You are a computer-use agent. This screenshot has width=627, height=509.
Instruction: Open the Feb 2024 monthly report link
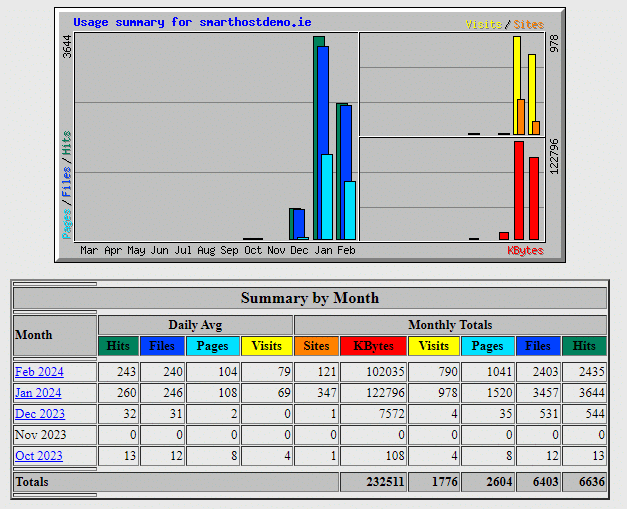click(x=39, y=372)
